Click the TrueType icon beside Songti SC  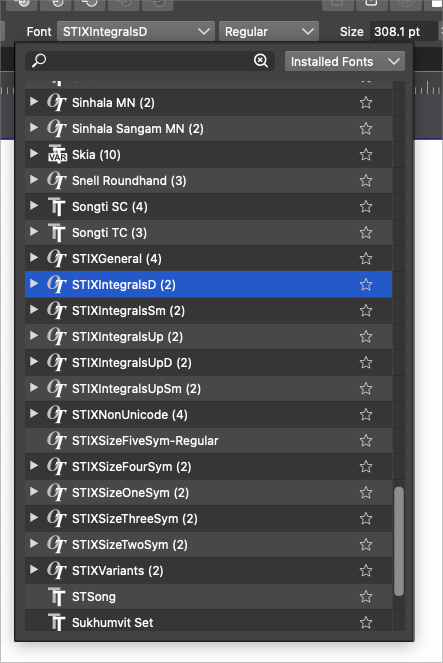click(57, 207)
